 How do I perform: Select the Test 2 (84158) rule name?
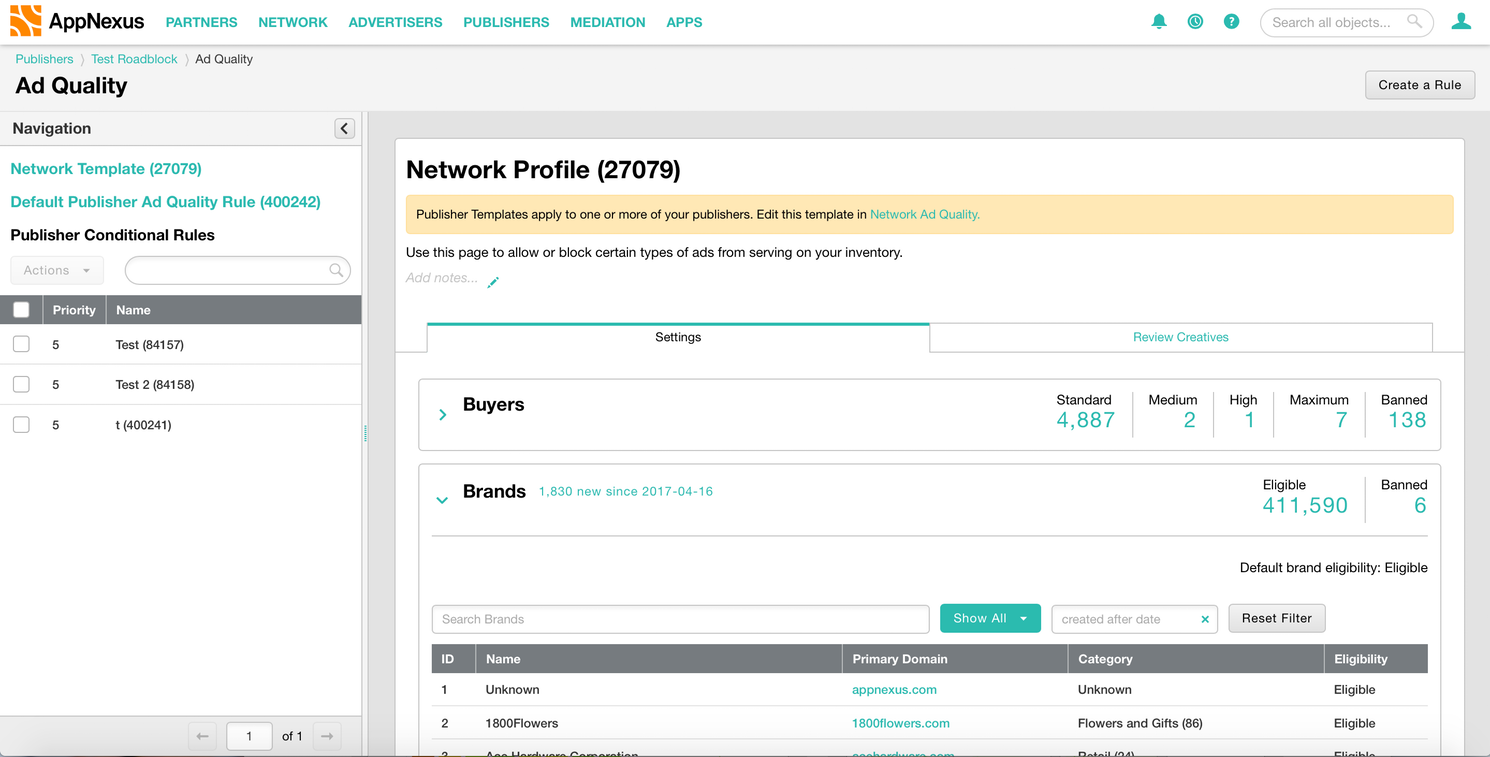(x=155, y=384)
